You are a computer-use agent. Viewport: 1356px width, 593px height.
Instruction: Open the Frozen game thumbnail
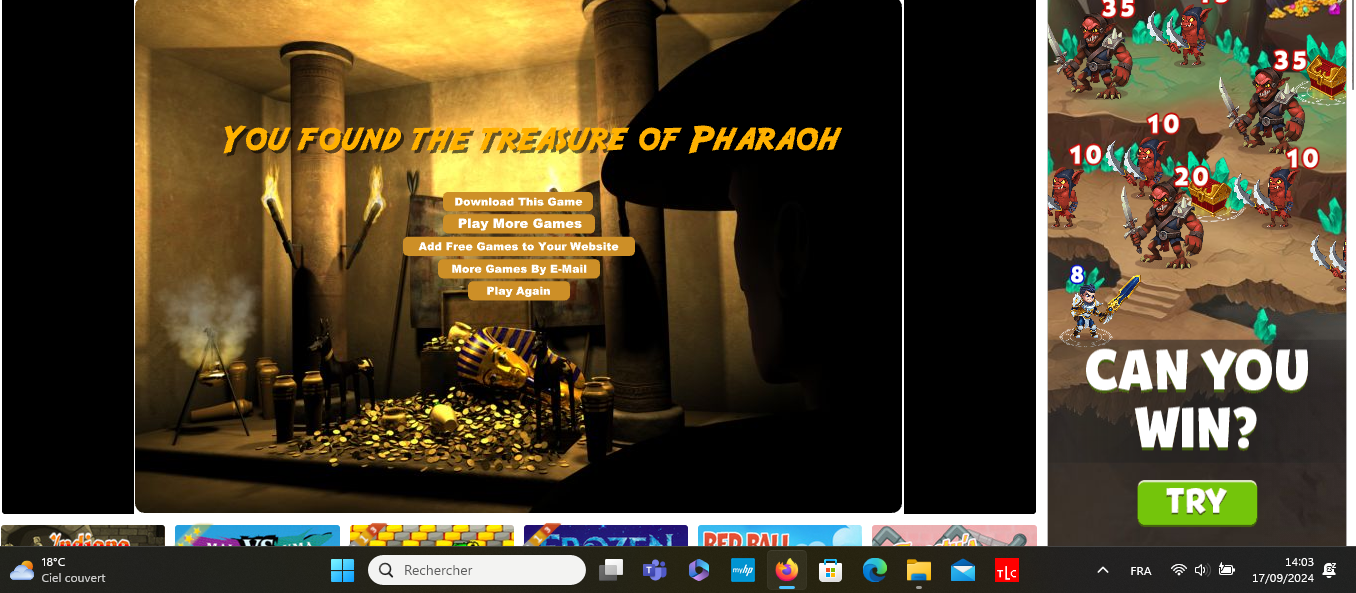coord(606,536)
